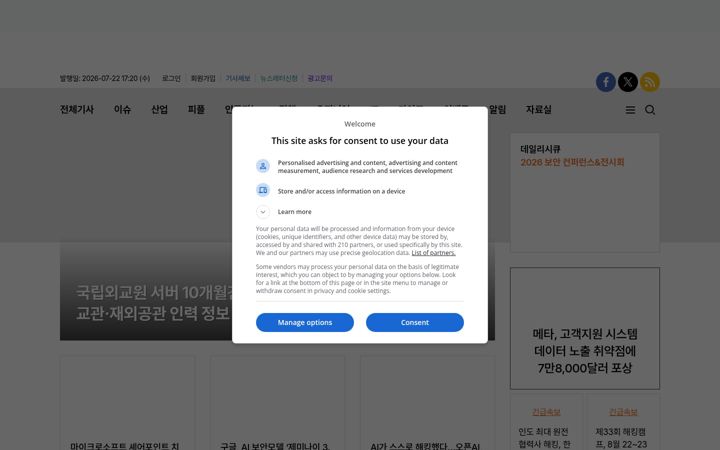Click the 발행일 date text

click(105, 79)
